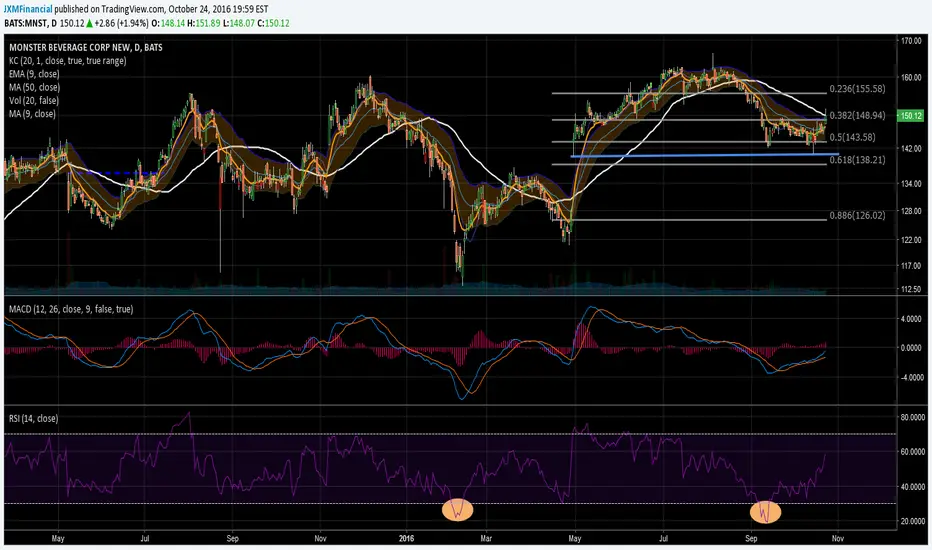The width and height of the screenshot is (932, 550).
Task: Click the +2.86 (+1.94%) change value
Action: (121, 24)
